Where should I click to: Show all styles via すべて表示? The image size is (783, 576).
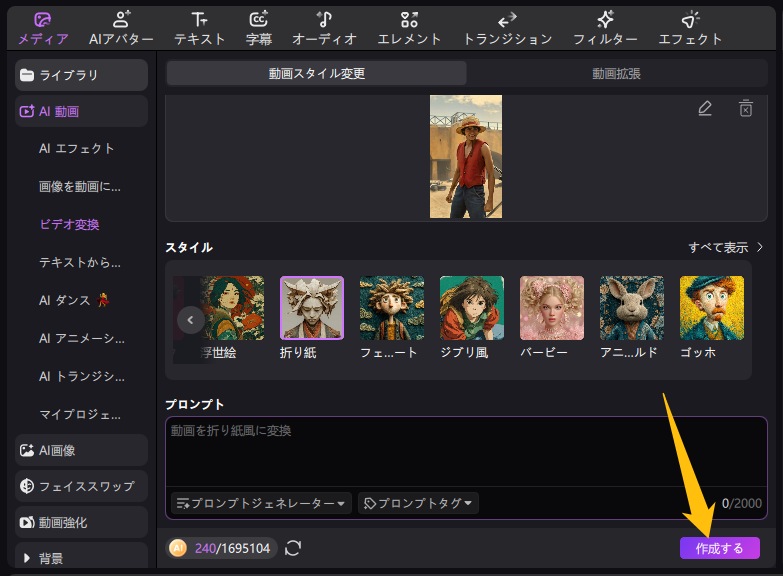(x=726, y=247)
